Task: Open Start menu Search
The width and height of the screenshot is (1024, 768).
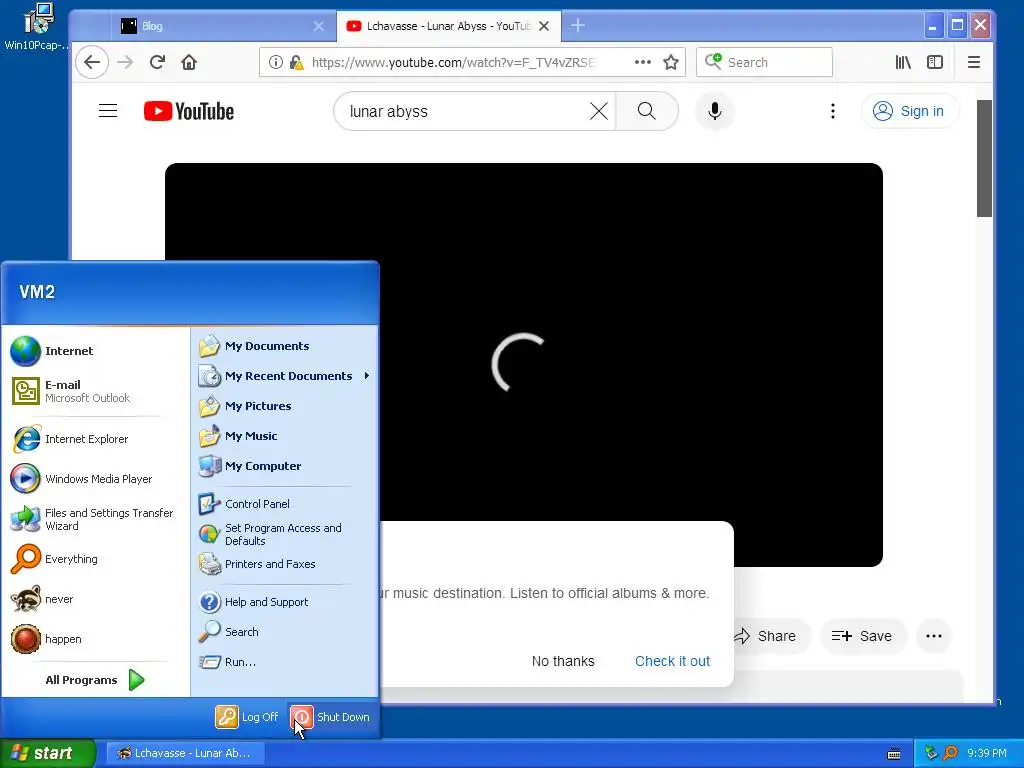Action: click(x=229, y=632)
